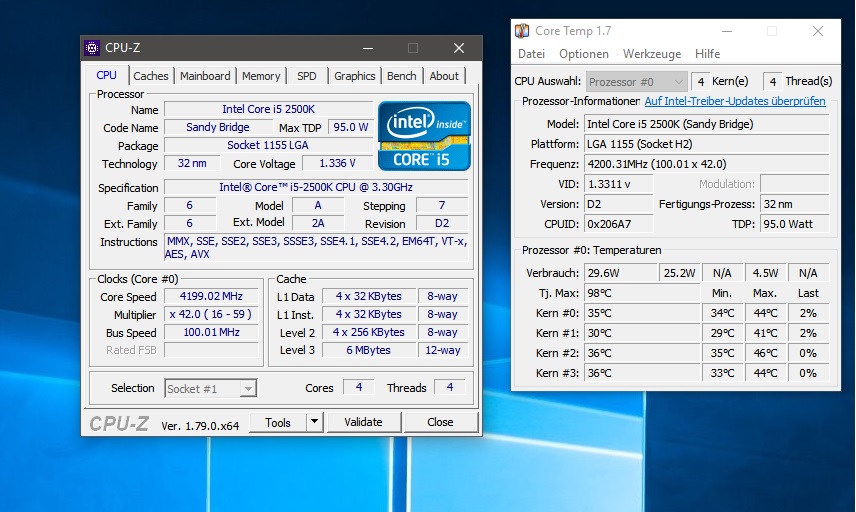Click the CPU-Z app icon in title bar
This screenshot has width=856, height=512.
click(x=92, y=48)
